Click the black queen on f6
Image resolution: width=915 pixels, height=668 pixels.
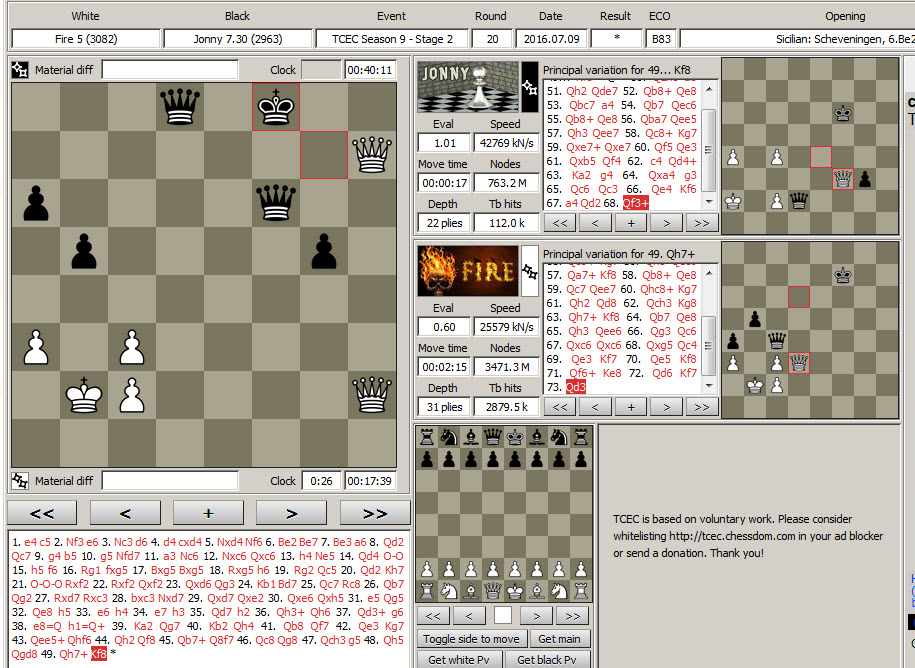point(276,202)
